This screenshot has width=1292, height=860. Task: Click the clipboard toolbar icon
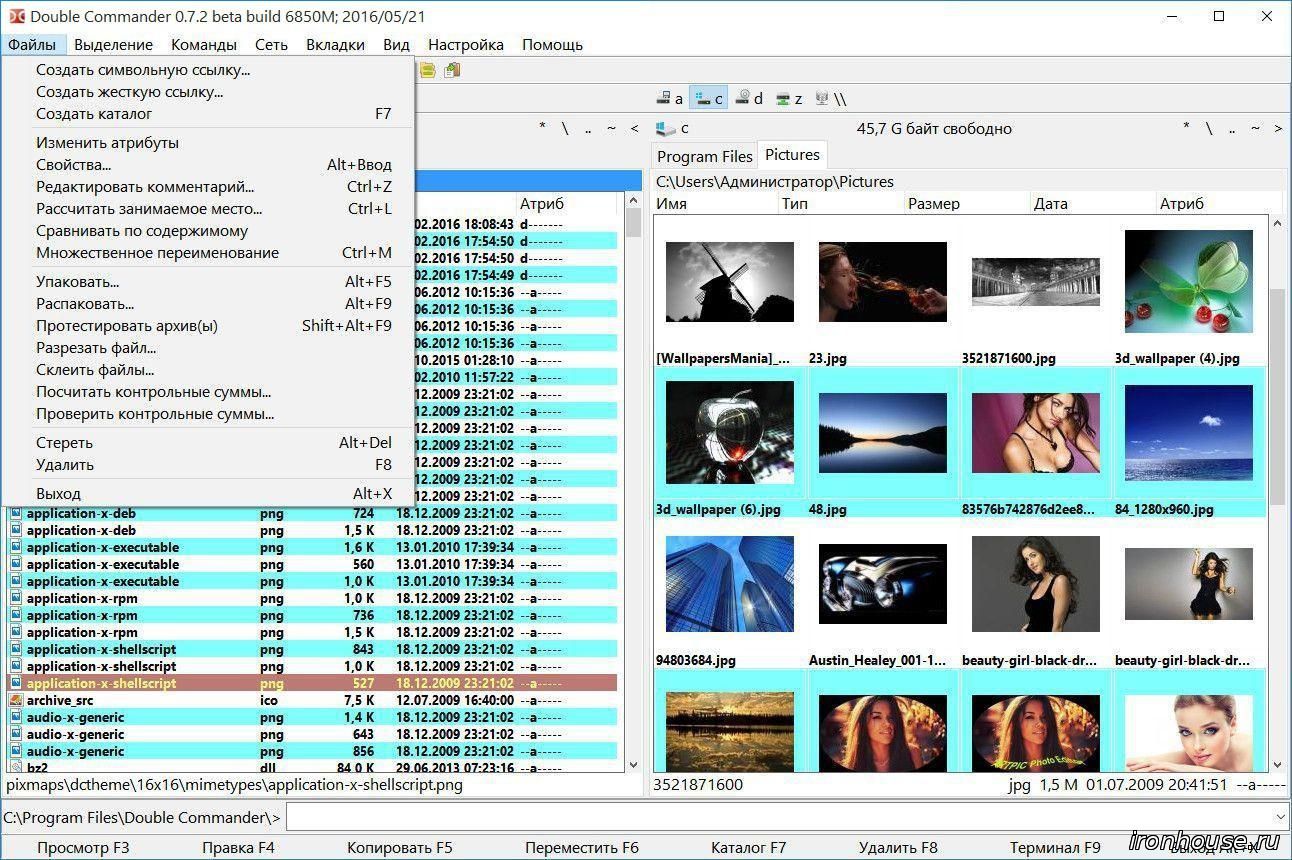pyautogui.click(x=452, y=70)
